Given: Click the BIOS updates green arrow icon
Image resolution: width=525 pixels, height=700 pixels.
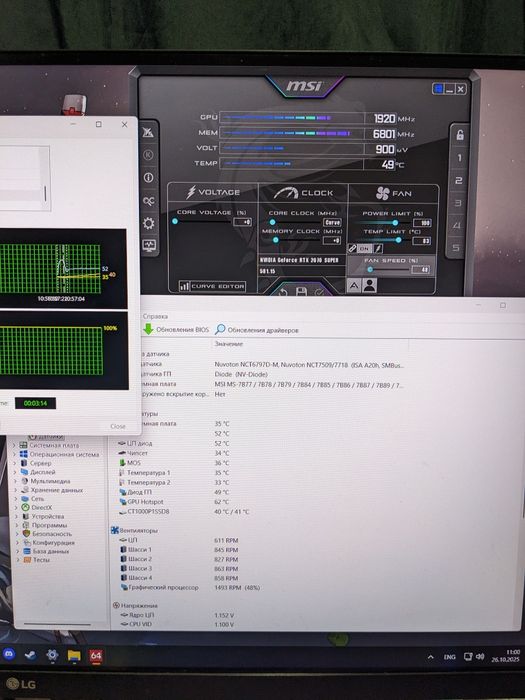Looking at the screenshot, I should 148,329.
